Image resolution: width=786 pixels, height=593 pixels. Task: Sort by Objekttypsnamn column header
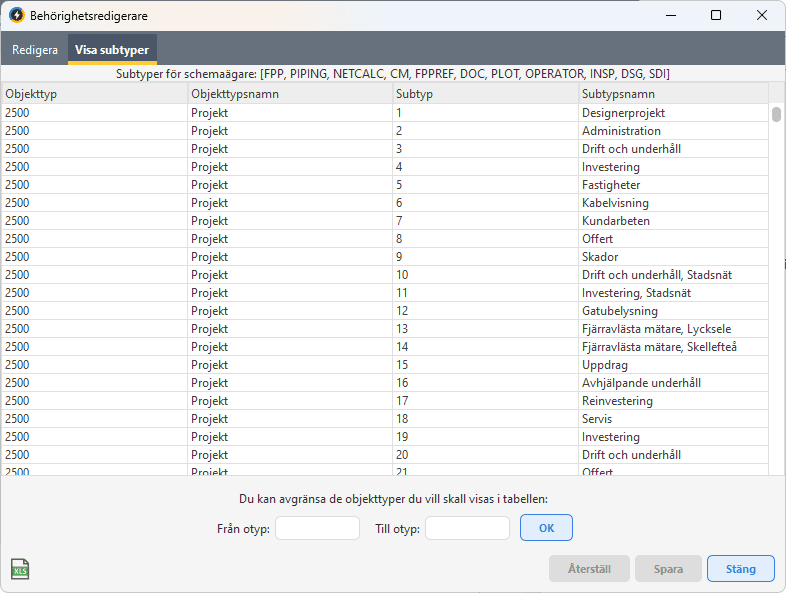tap(290, 93)
